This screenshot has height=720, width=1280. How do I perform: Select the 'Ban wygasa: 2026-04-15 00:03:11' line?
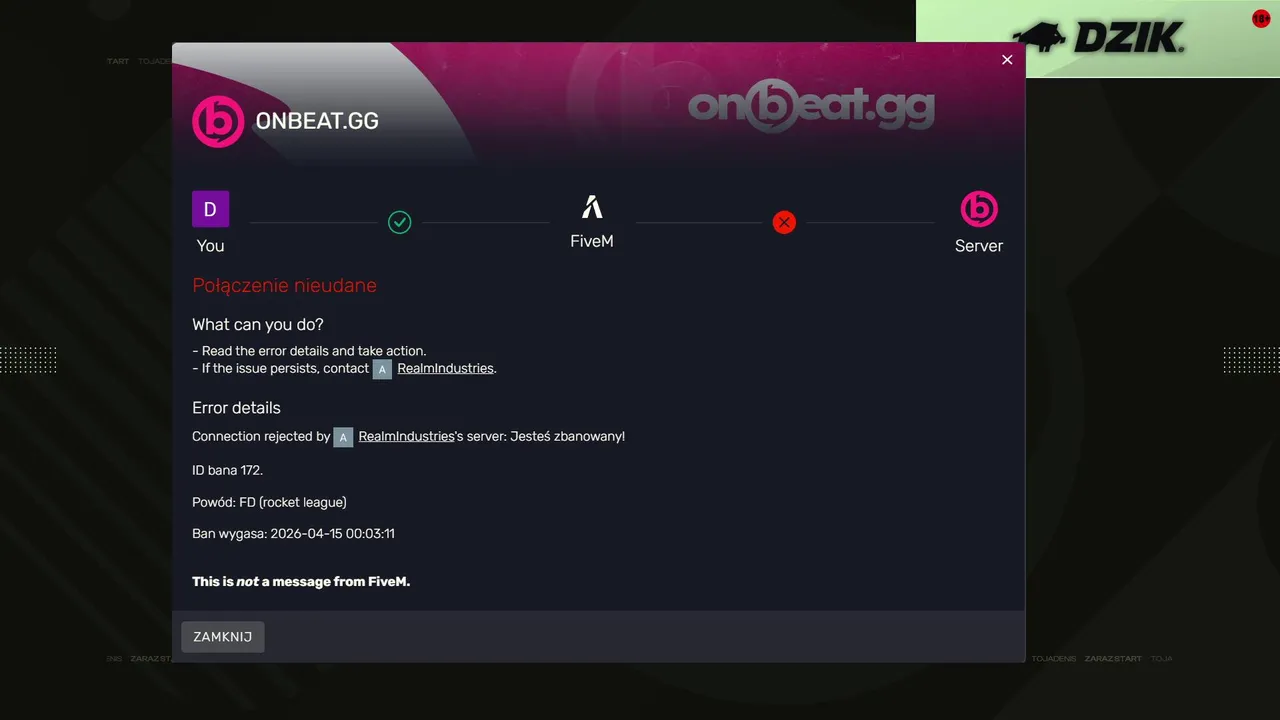(293, 534)
